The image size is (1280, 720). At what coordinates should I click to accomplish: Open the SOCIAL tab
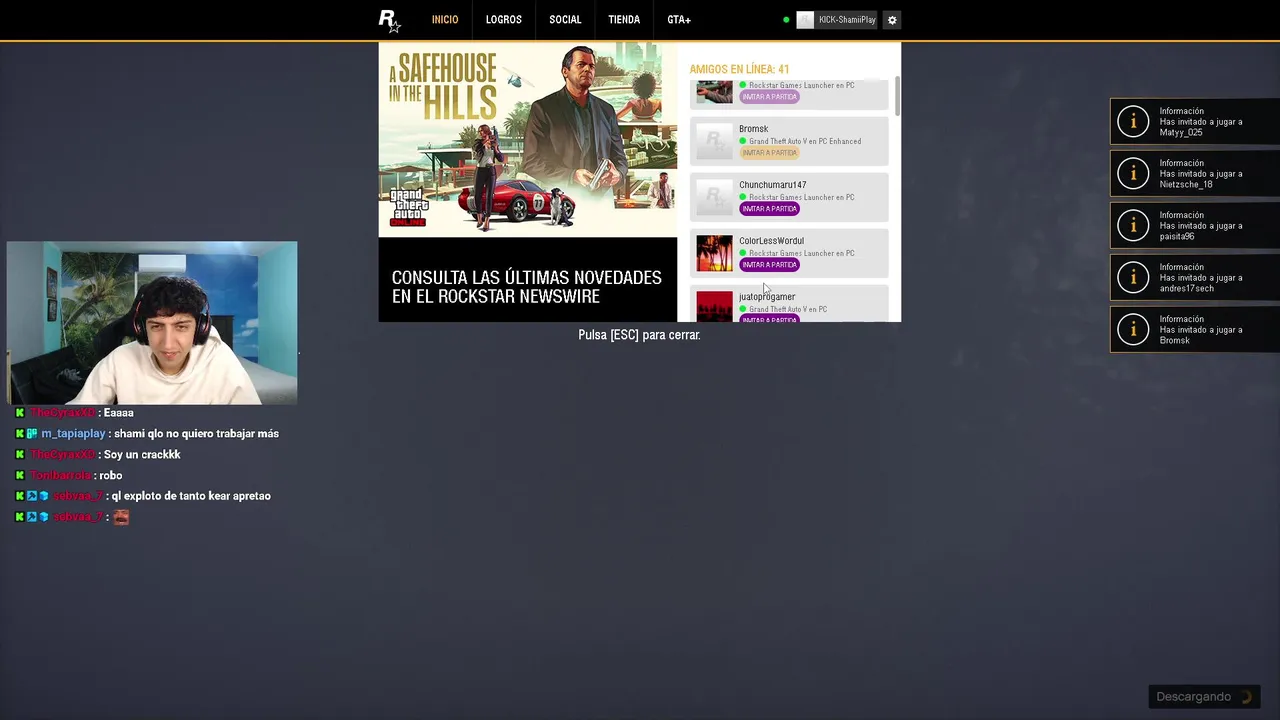point(565,20)
